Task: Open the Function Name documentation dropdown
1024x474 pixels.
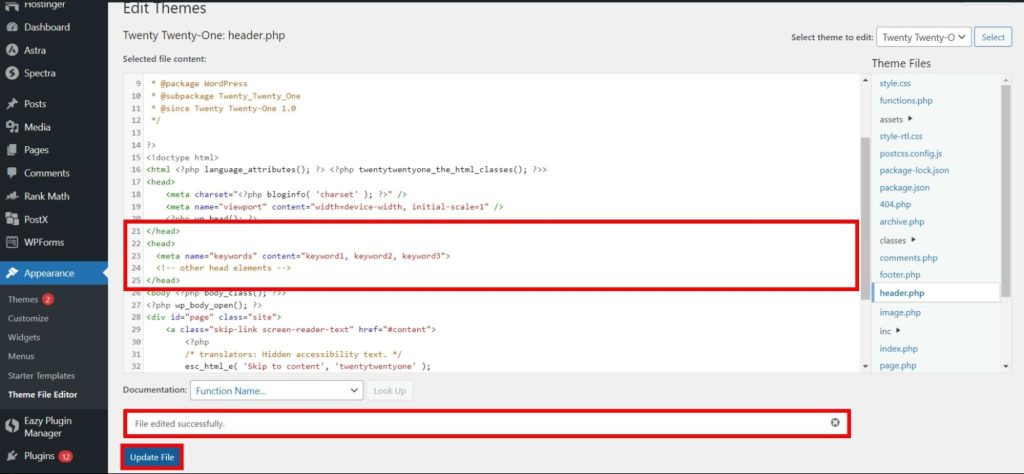Action: 276,390
